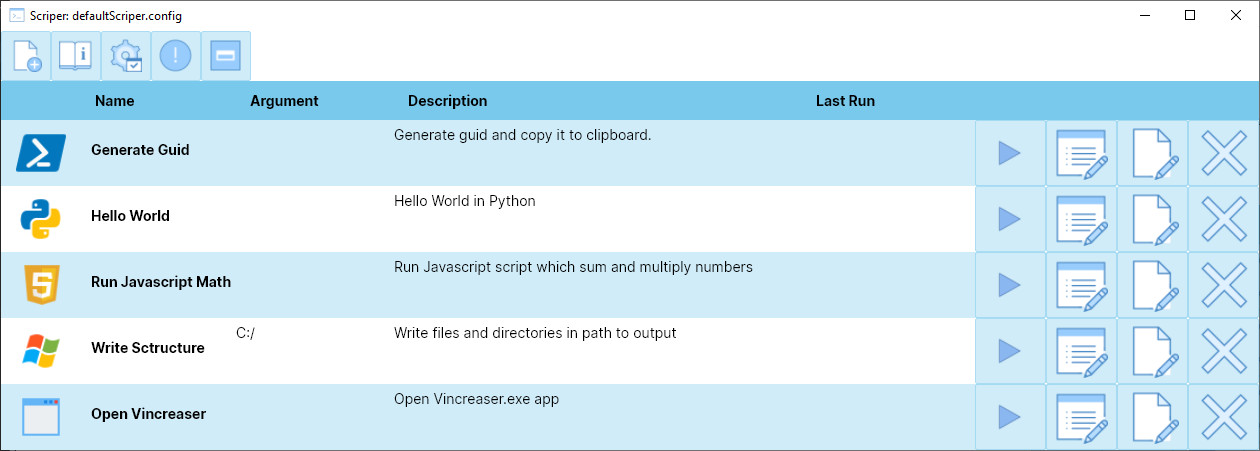Click the exclamation mark toolbar icon
The image size is (1260, 451).
[x=176, y=56]
